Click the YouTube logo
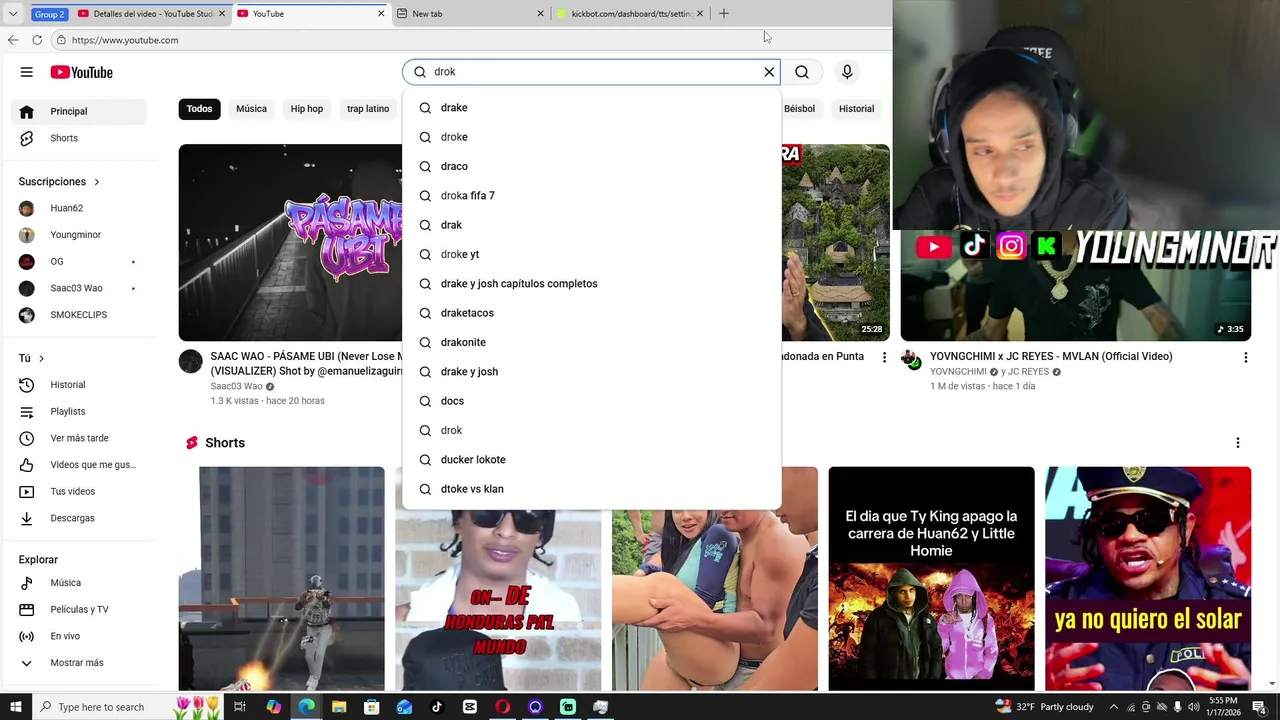1280x720 pixels. pos(82,72)
